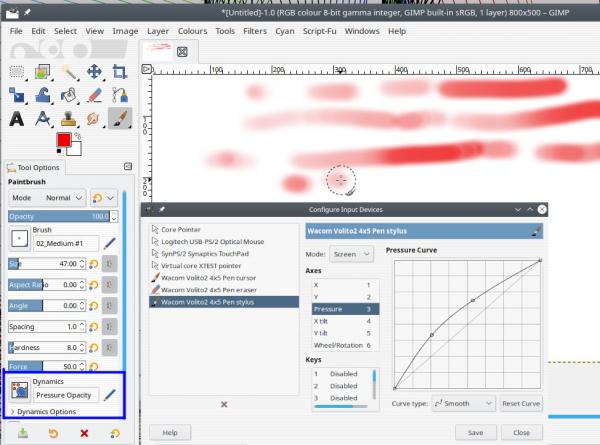Select the Text tool
Image resolution: width=600 pixels, height=445 pixels.
(16, 119)
